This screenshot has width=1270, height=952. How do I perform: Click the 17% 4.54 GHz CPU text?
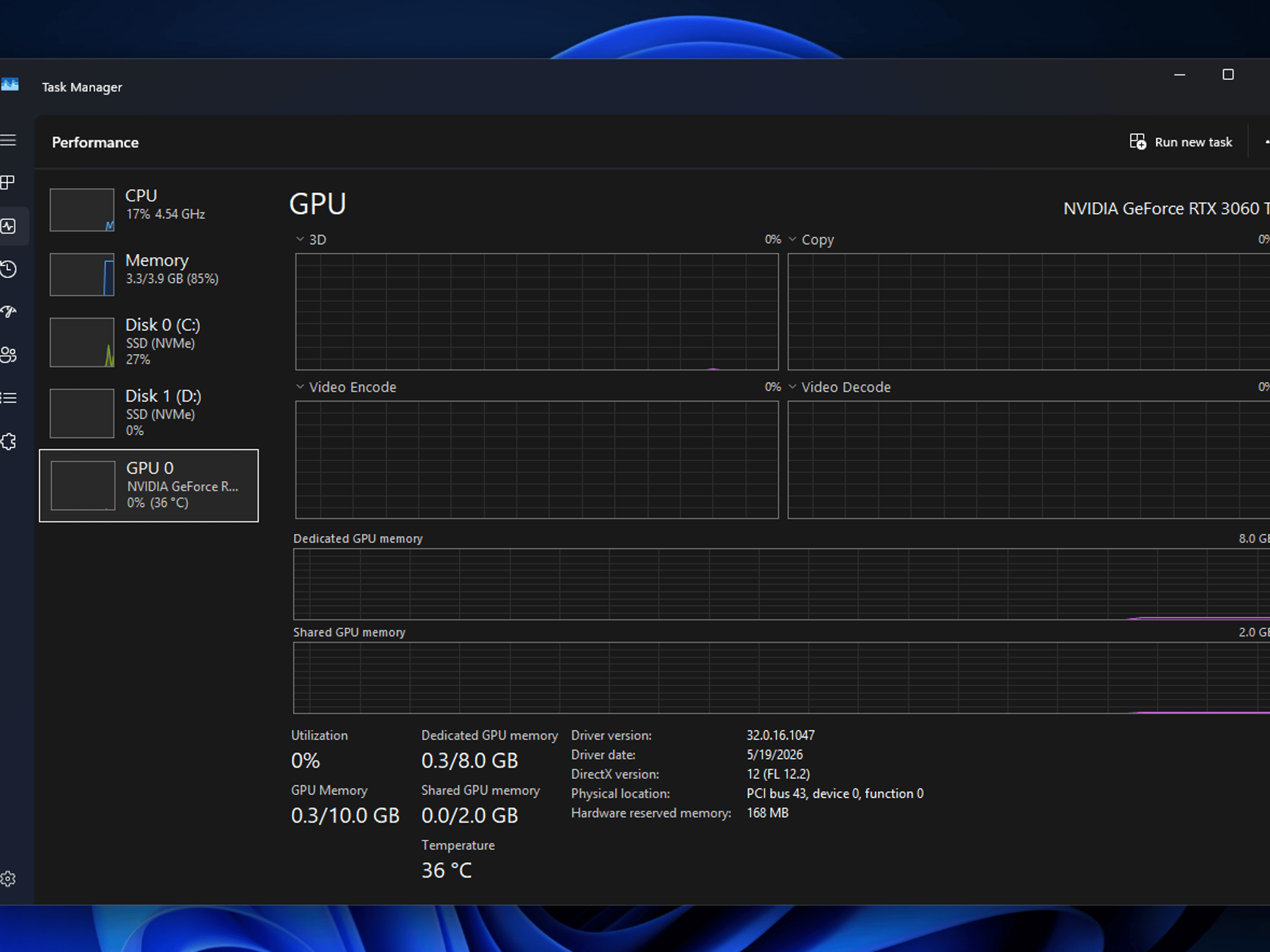click(x=166, y=214)
